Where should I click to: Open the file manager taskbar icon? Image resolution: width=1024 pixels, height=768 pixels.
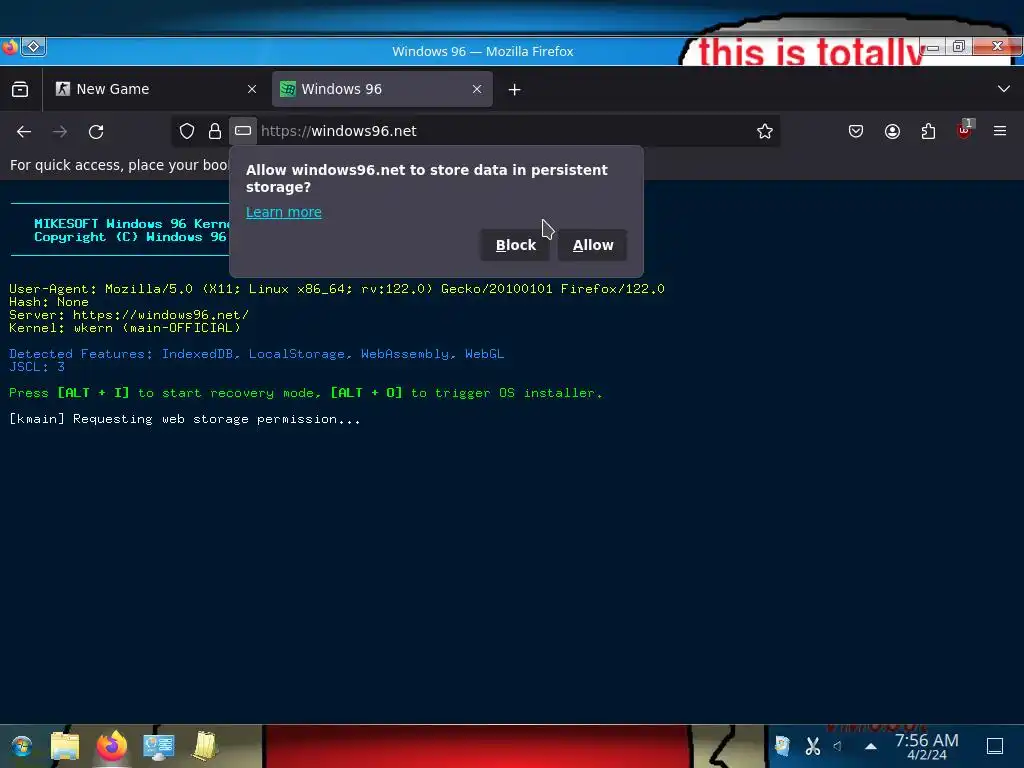[65, 746]
